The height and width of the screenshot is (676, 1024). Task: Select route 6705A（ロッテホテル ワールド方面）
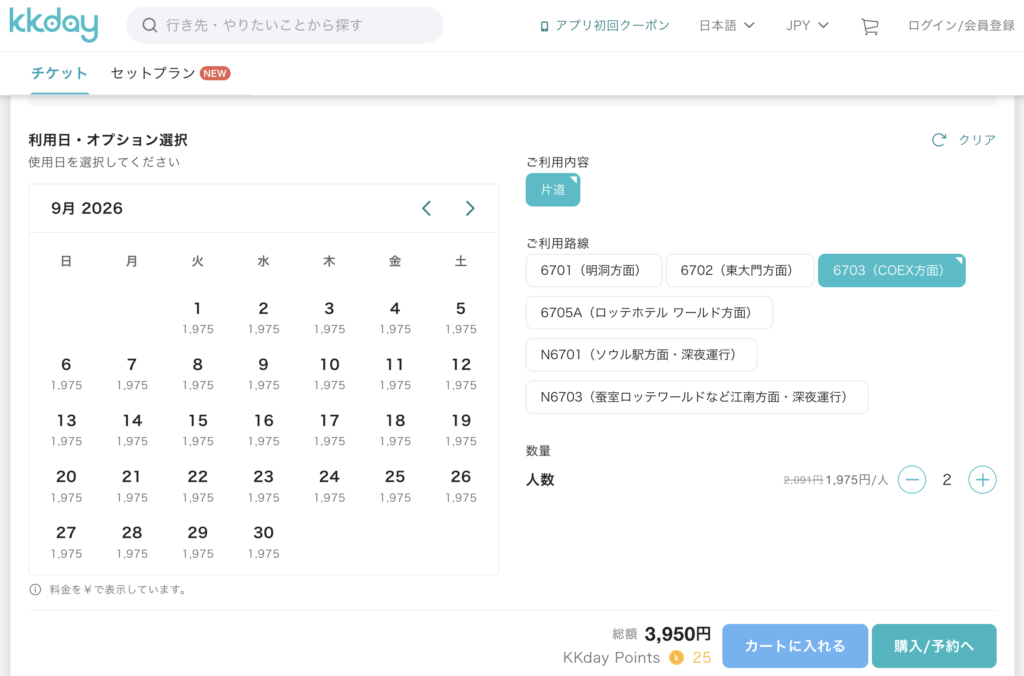649,312
